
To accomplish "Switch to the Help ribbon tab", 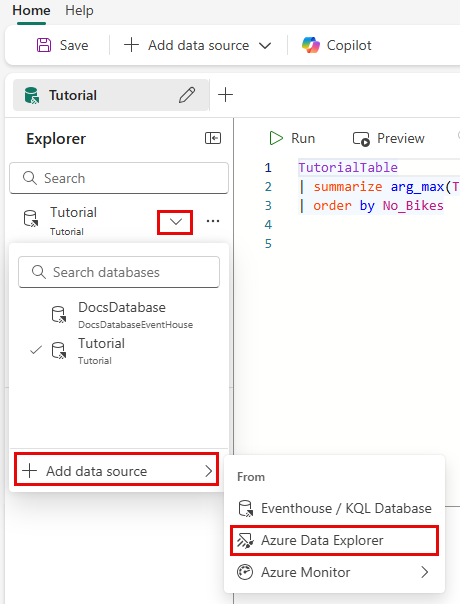I will 79,10.
